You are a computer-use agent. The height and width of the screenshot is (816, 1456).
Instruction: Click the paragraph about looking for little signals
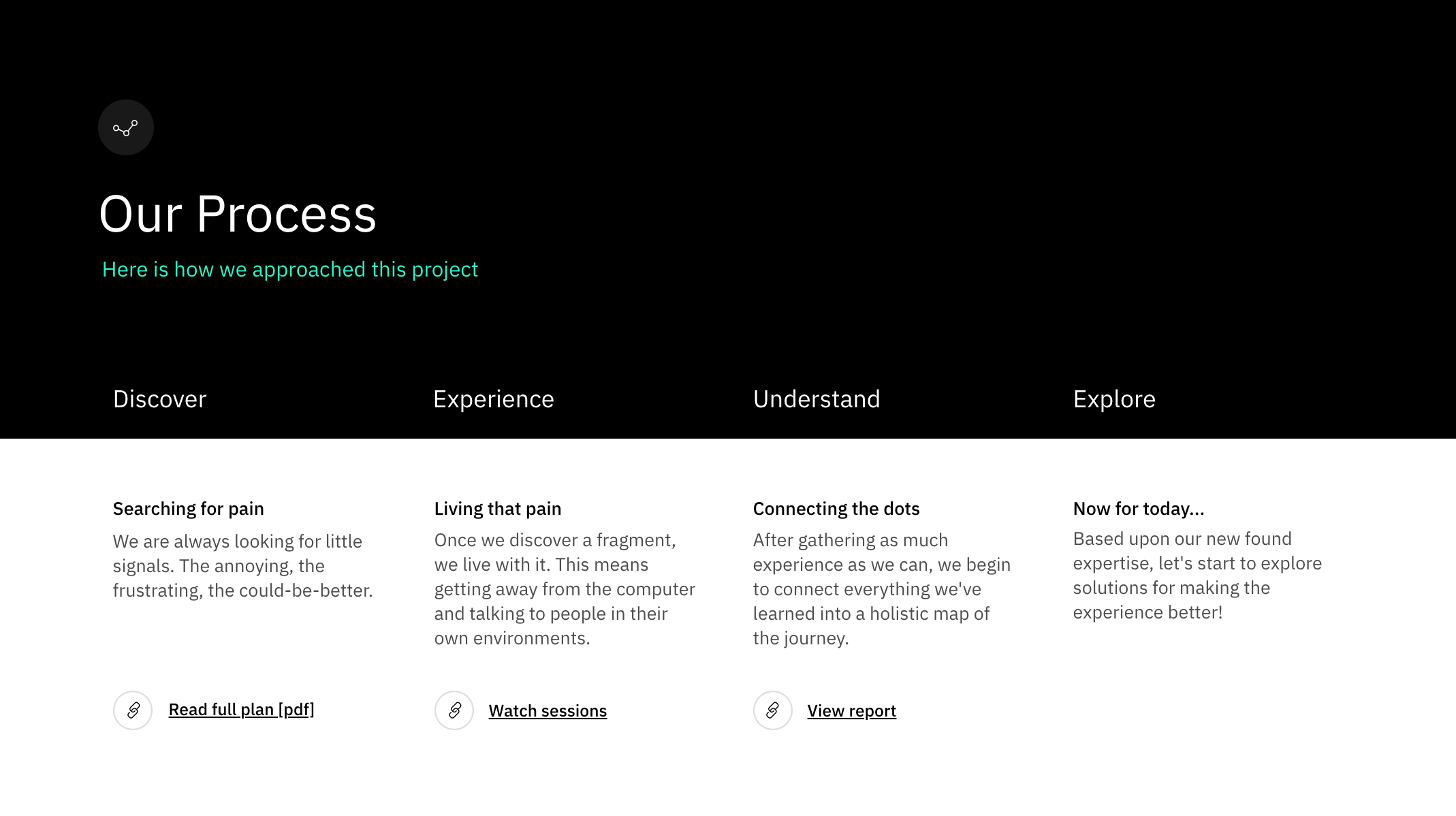242,566
